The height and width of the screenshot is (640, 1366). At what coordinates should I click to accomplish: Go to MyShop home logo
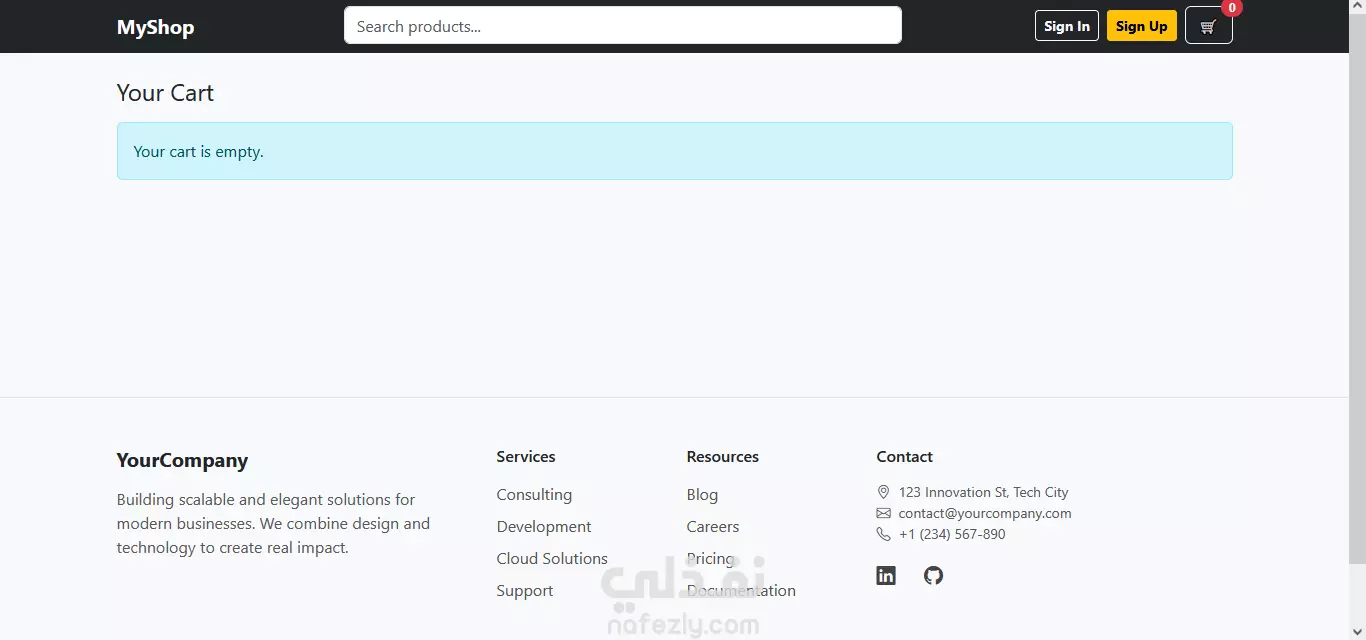coord(155,27)
